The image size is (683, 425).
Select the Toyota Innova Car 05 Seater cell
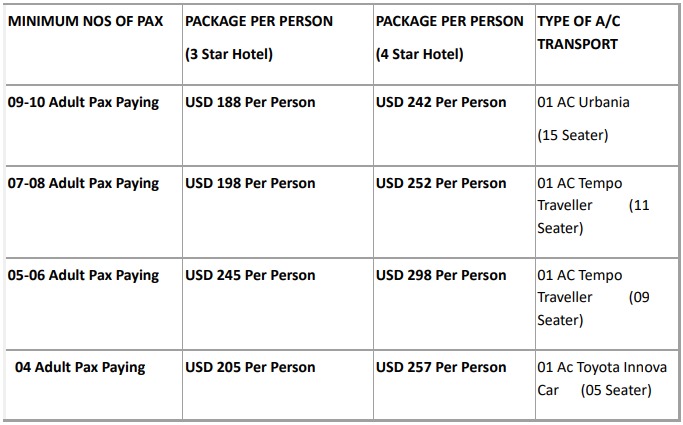point(600,378)
